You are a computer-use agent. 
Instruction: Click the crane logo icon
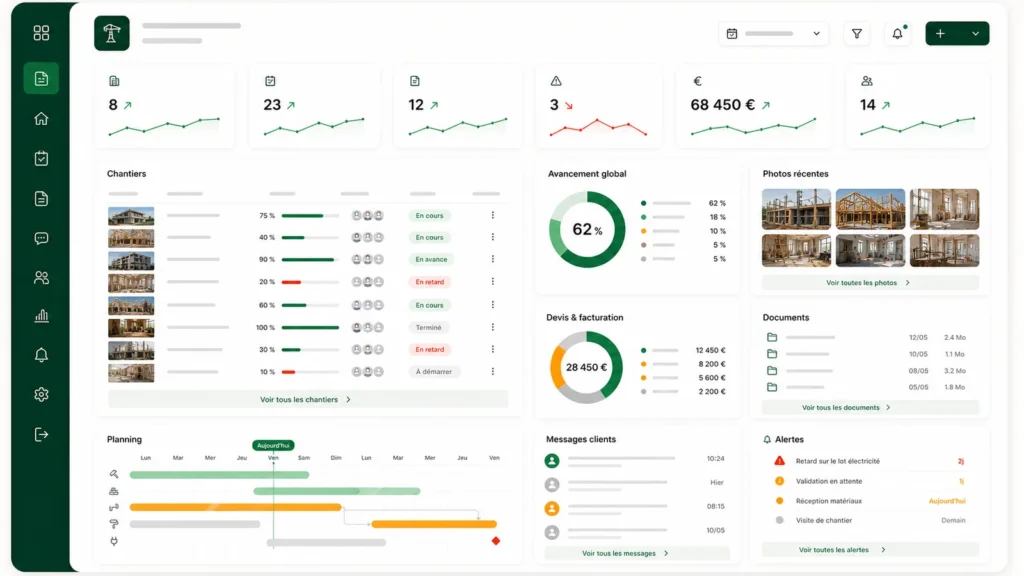(x=112, y=33)
